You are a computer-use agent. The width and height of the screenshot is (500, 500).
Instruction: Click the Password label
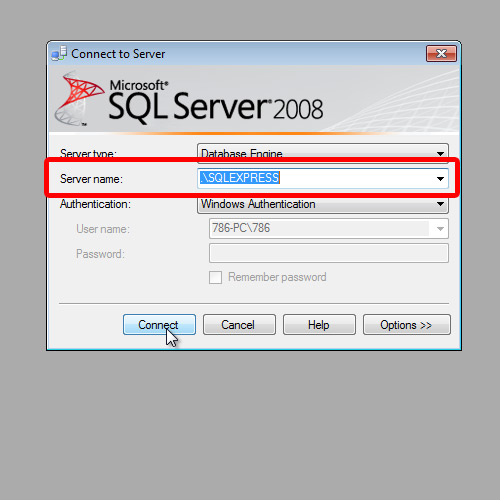pyautogui.click(x=100, y=254)
